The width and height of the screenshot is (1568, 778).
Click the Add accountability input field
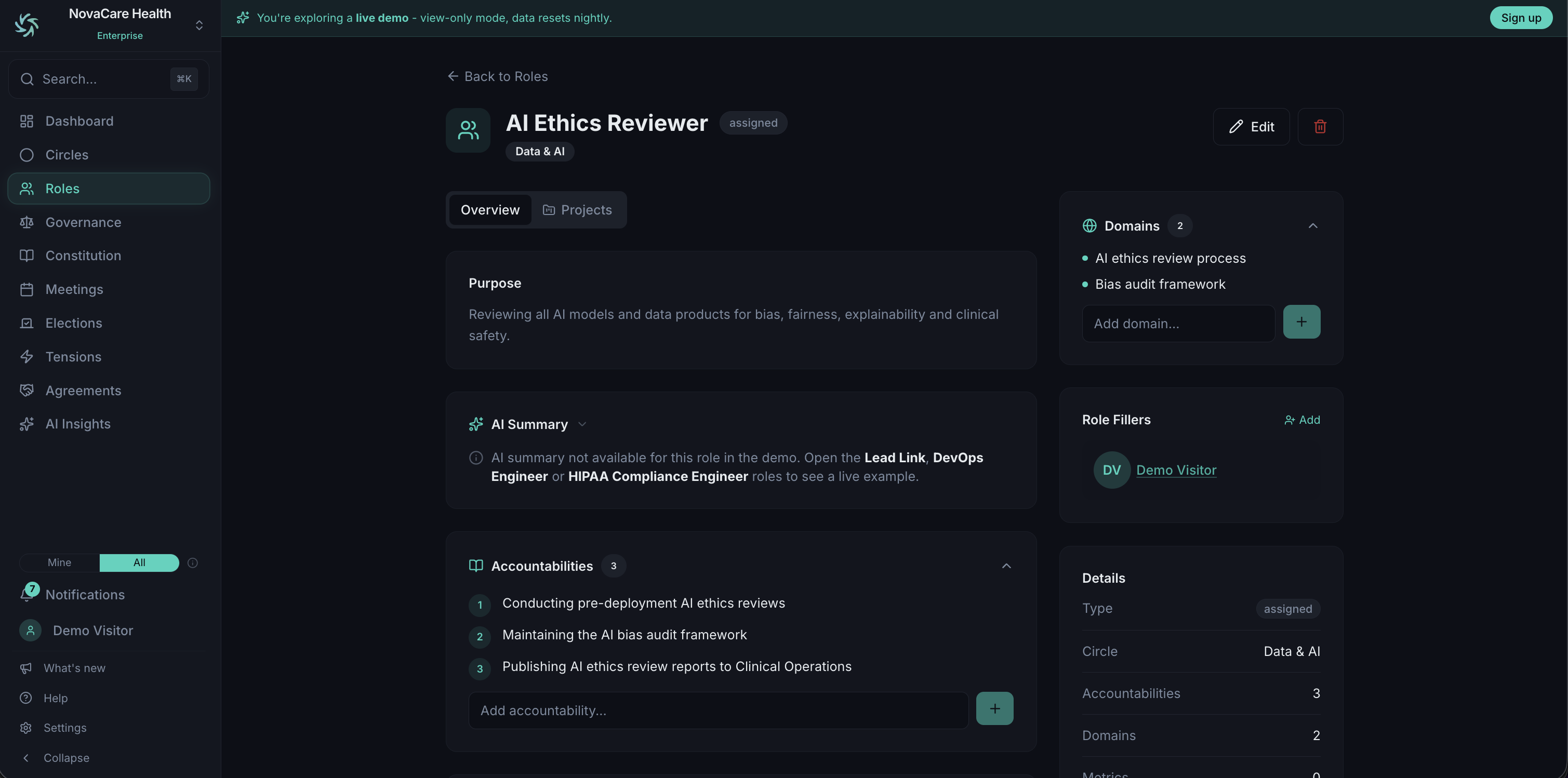[x=718, y=710]
